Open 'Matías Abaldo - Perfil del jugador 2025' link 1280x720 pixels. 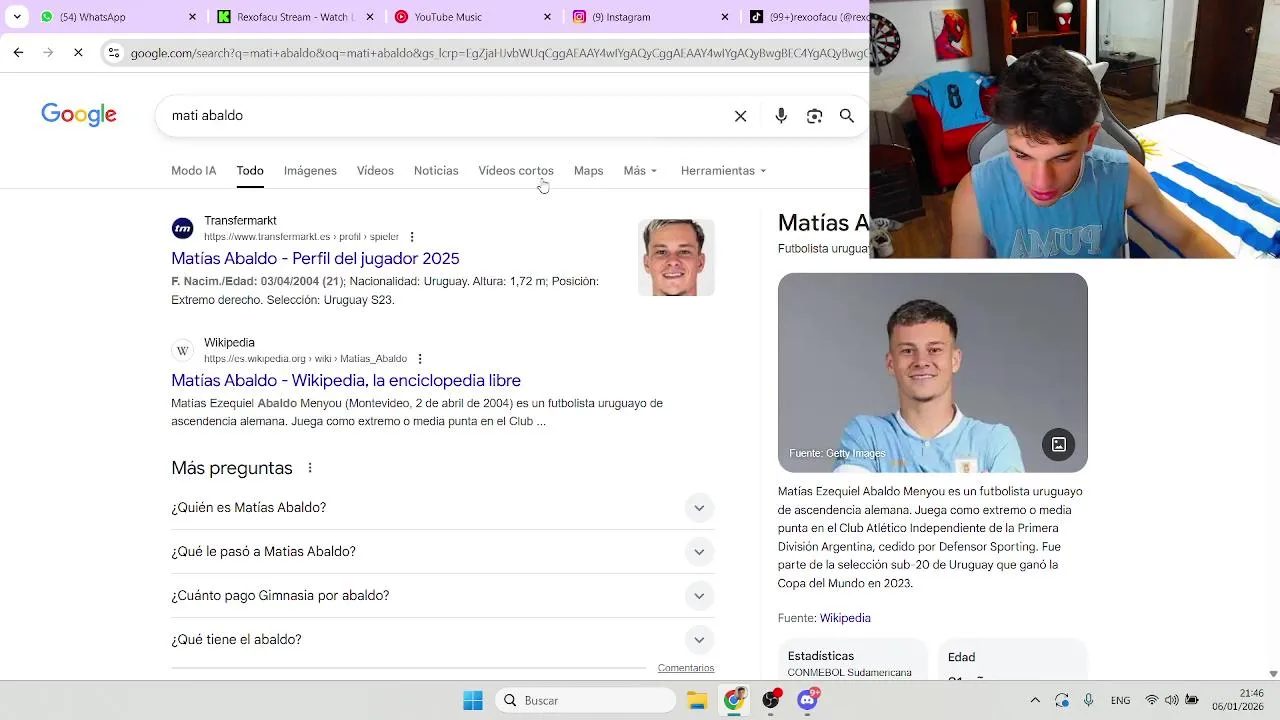[x=315, y=259]
